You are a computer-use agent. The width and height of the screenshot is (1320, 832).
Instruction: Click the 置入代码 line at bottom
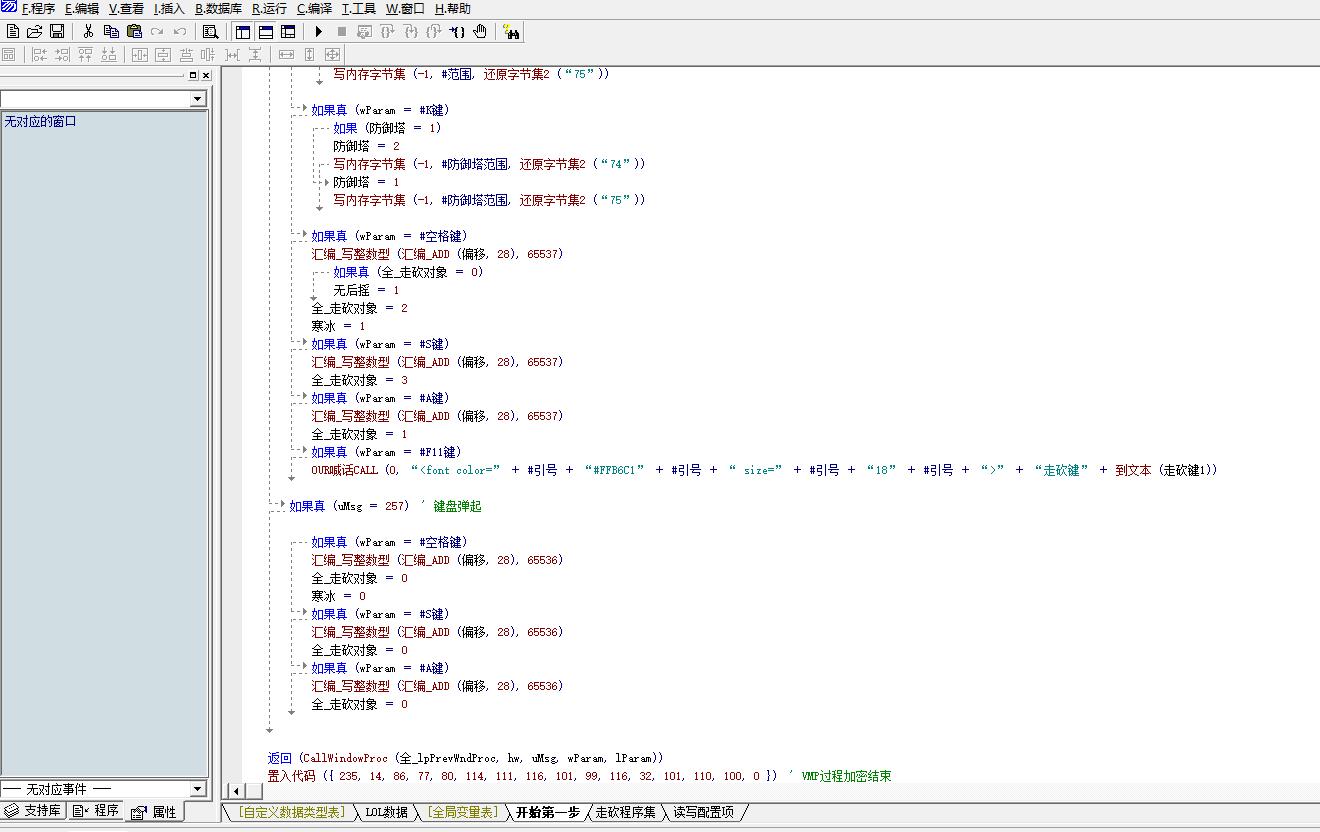(579, 776)
